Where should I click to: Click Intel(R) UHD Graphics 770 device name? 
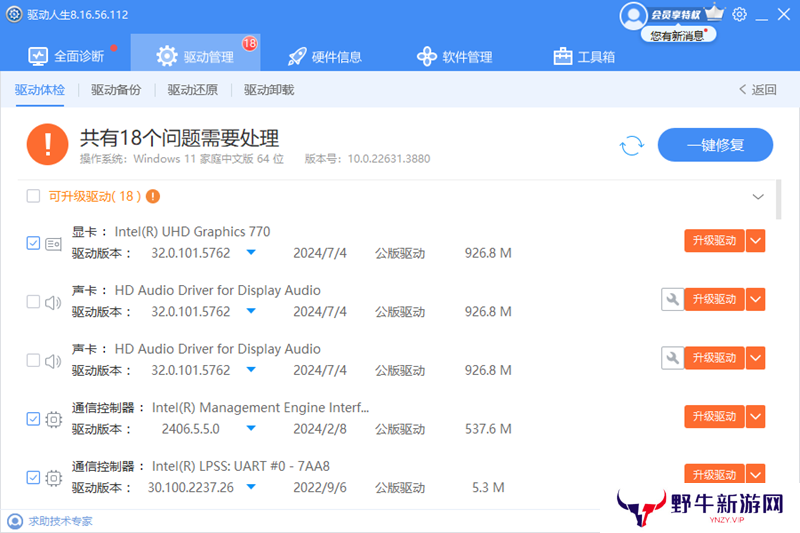pyautogui.click(x=192, y=232)
